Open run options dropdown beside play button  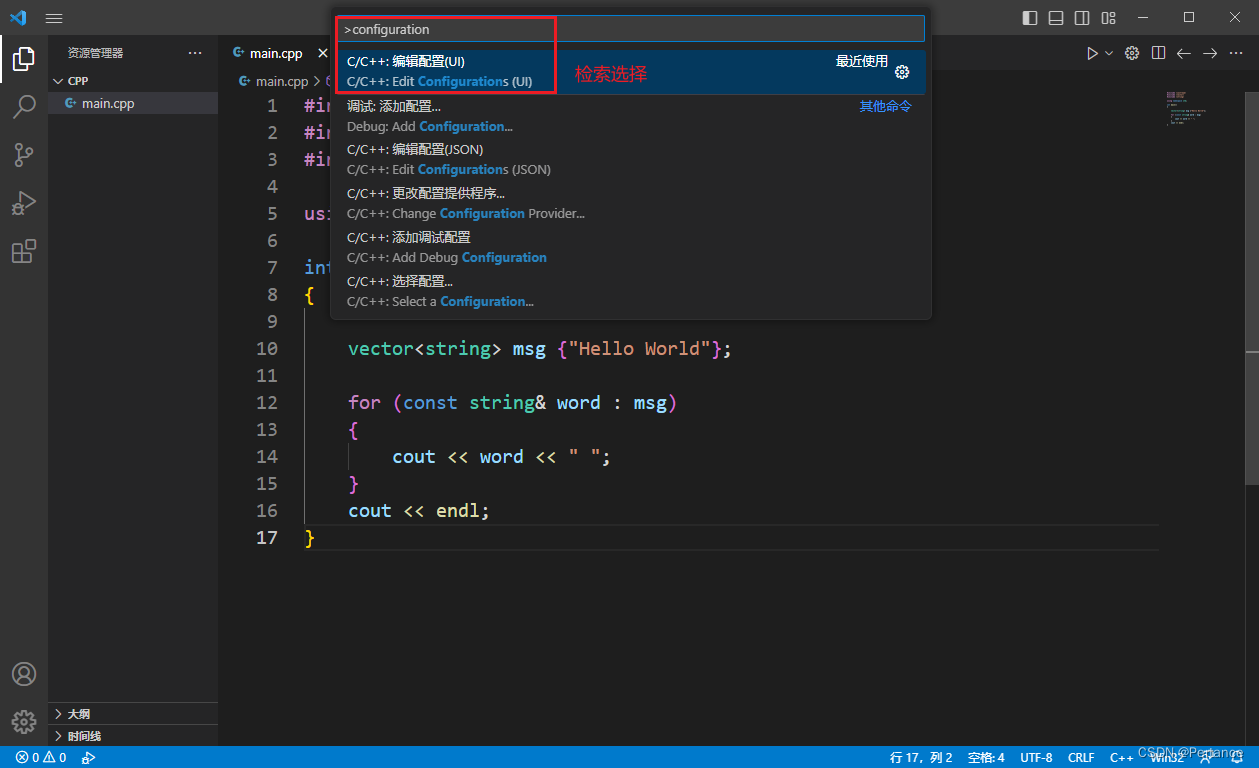[1108, 53]
